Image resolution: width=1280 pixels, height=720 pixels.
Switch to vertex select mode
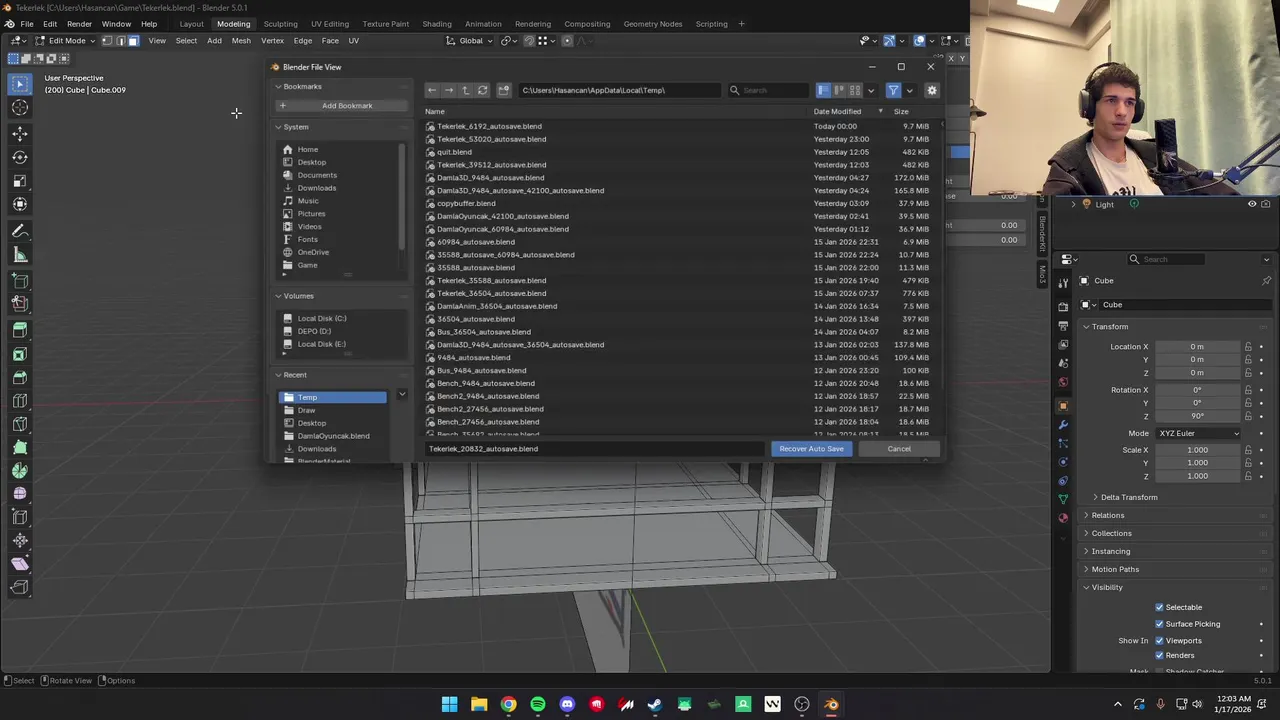tap(108, 41)
